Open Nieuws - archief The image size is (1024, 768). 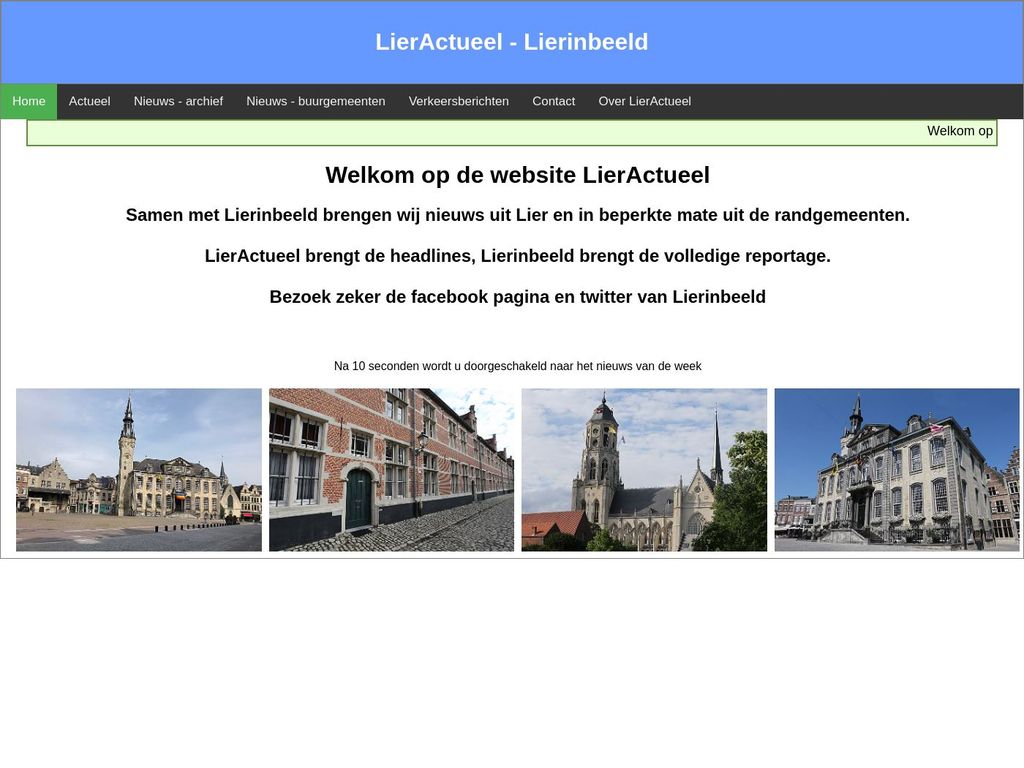[178, 101]
